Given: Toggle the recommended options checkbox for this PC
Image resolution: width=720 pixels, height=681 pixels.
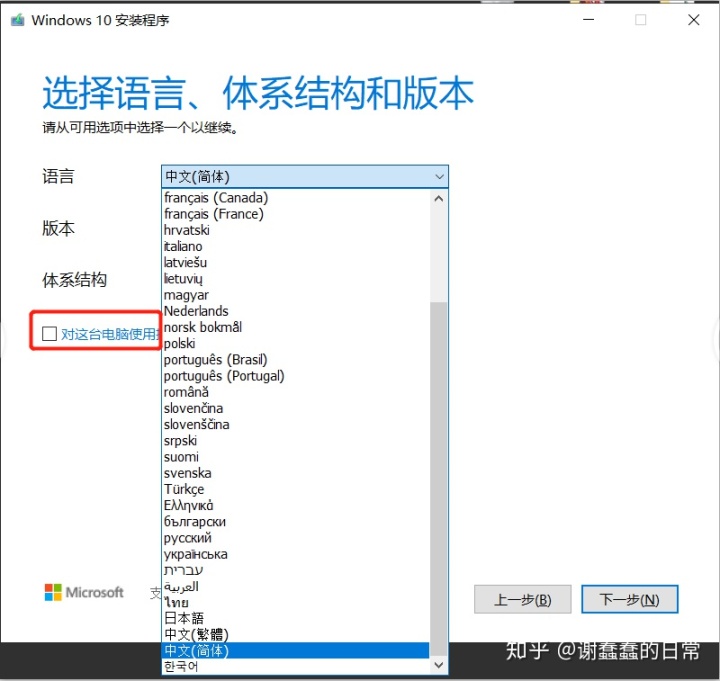Looking at the screenshot, I should (49, 334).
